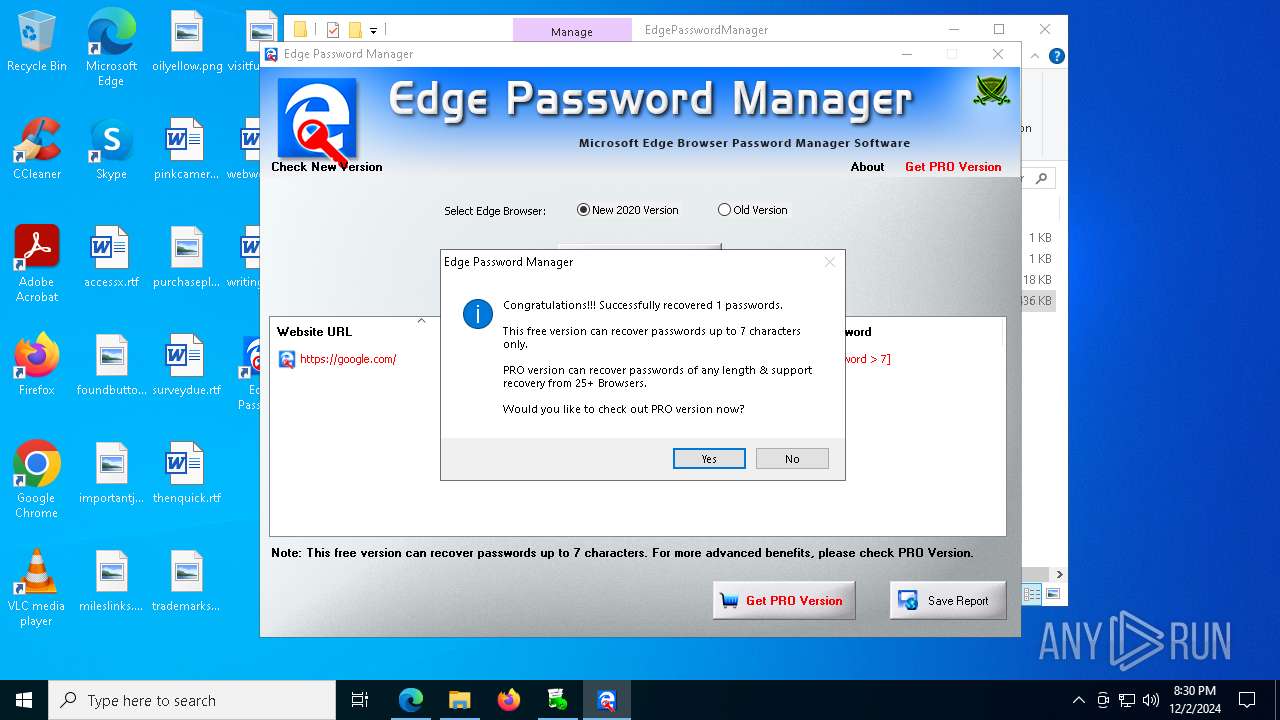Select the New 2020 Version radio button
1280x720 pixels.
pos(584,210)
